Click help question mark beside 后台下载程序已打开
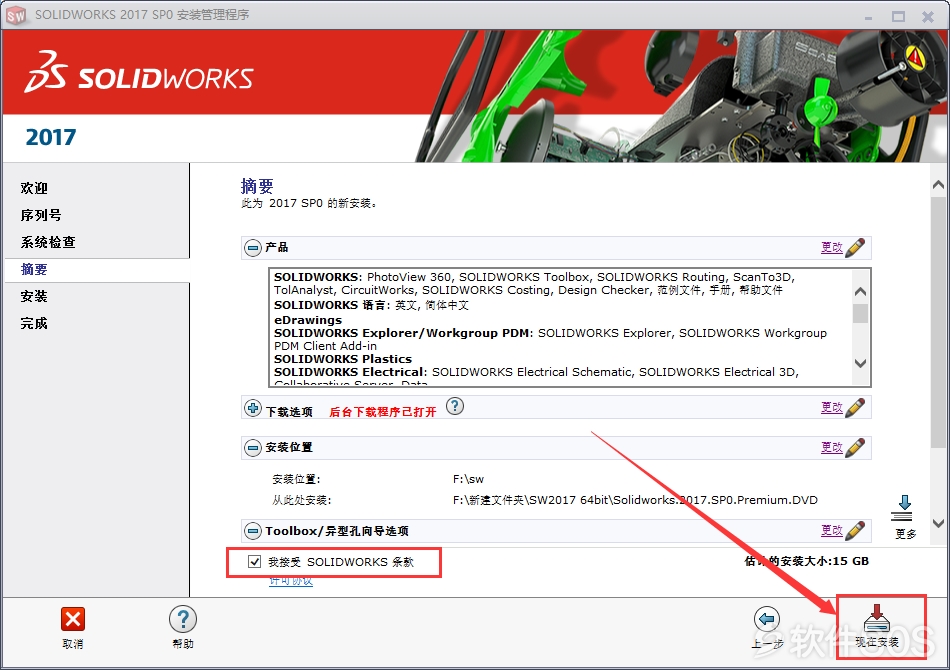 click(455, 406)
